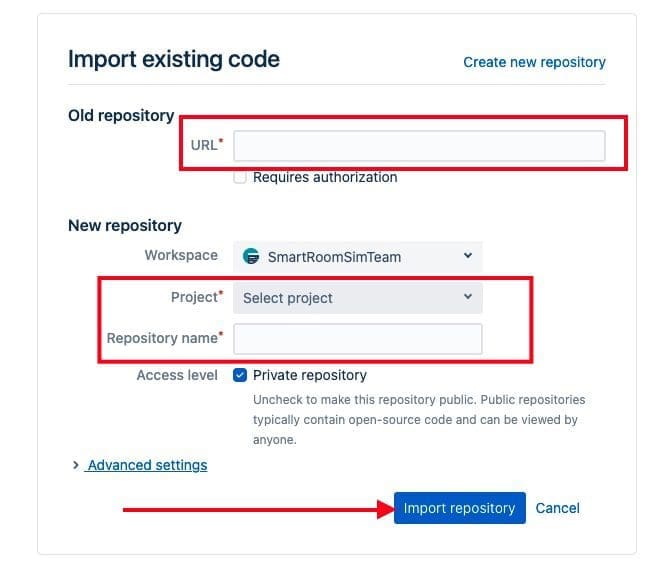The width and height of the screenshot is (661, 572).
Task: Uncheck the Private repository checkbox
Action: [240, 375]
